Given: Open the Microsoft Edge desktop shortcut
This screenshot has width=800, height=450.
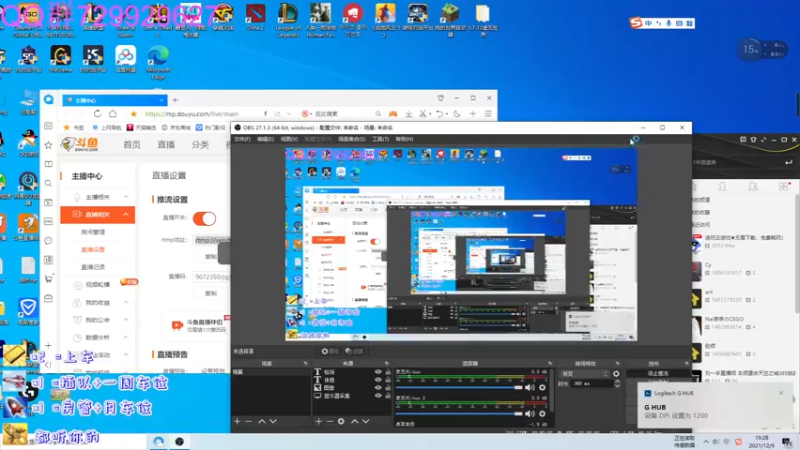Looking at the screenshot, I should coord(158,62).
